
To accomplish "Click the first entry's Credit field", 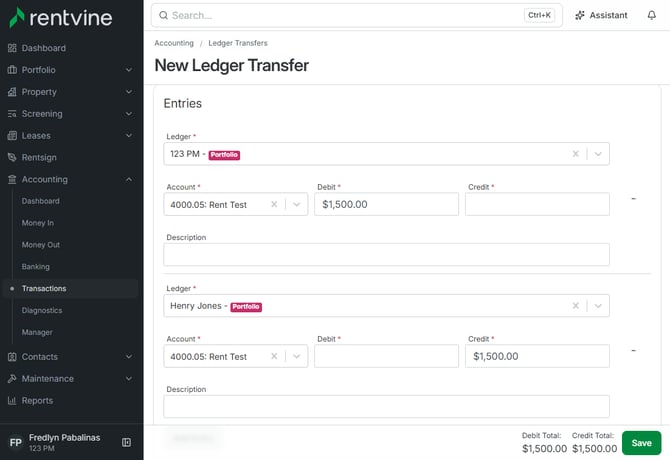I will pos(537,204).
